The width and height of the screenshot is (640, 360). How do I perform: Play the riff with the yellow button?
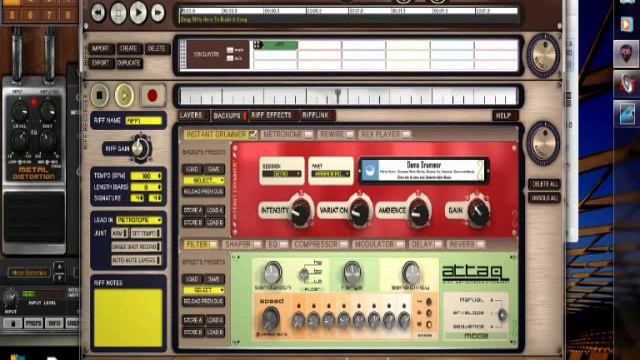pyautogui.click(x=124, y=96)
